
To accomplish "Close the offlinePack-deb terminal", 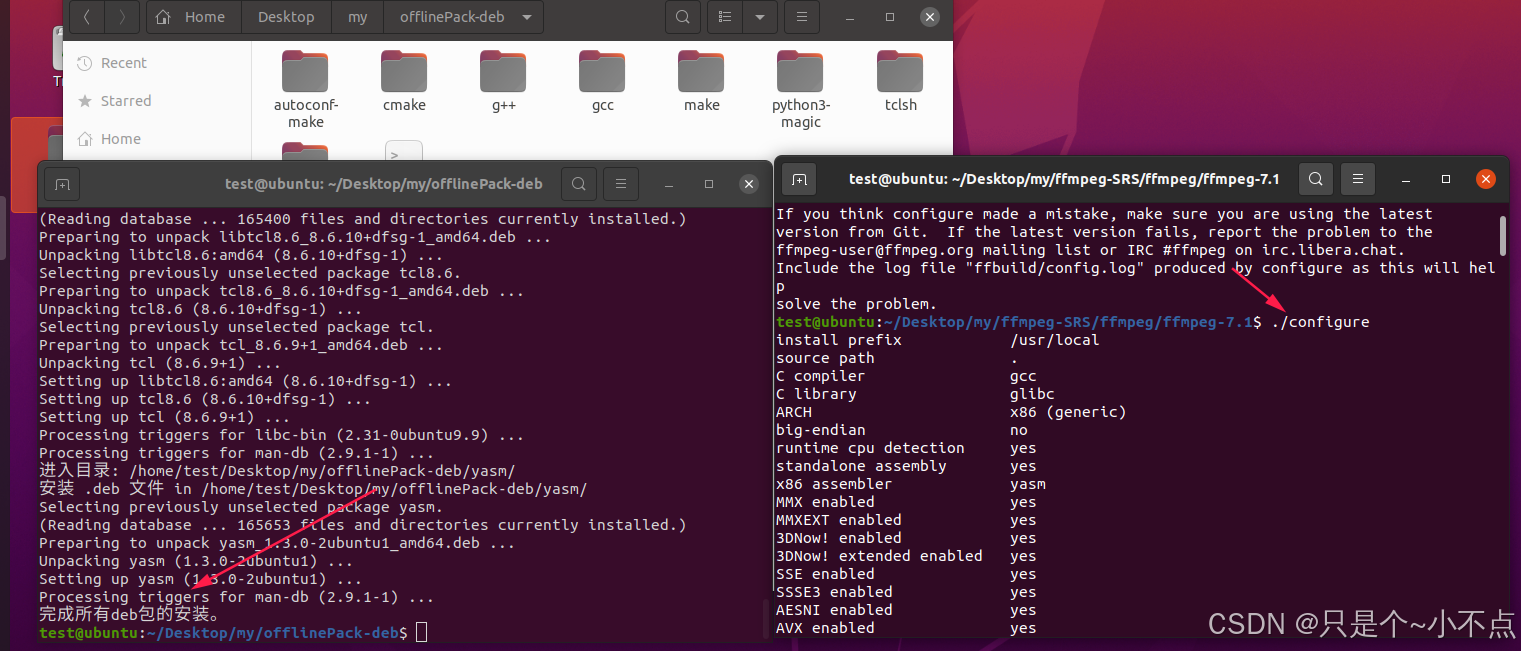I will coord(749,184).
